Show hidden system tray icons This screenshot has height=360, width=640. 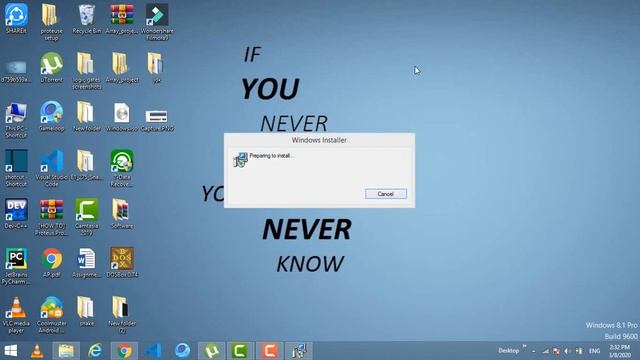point(533,351)
